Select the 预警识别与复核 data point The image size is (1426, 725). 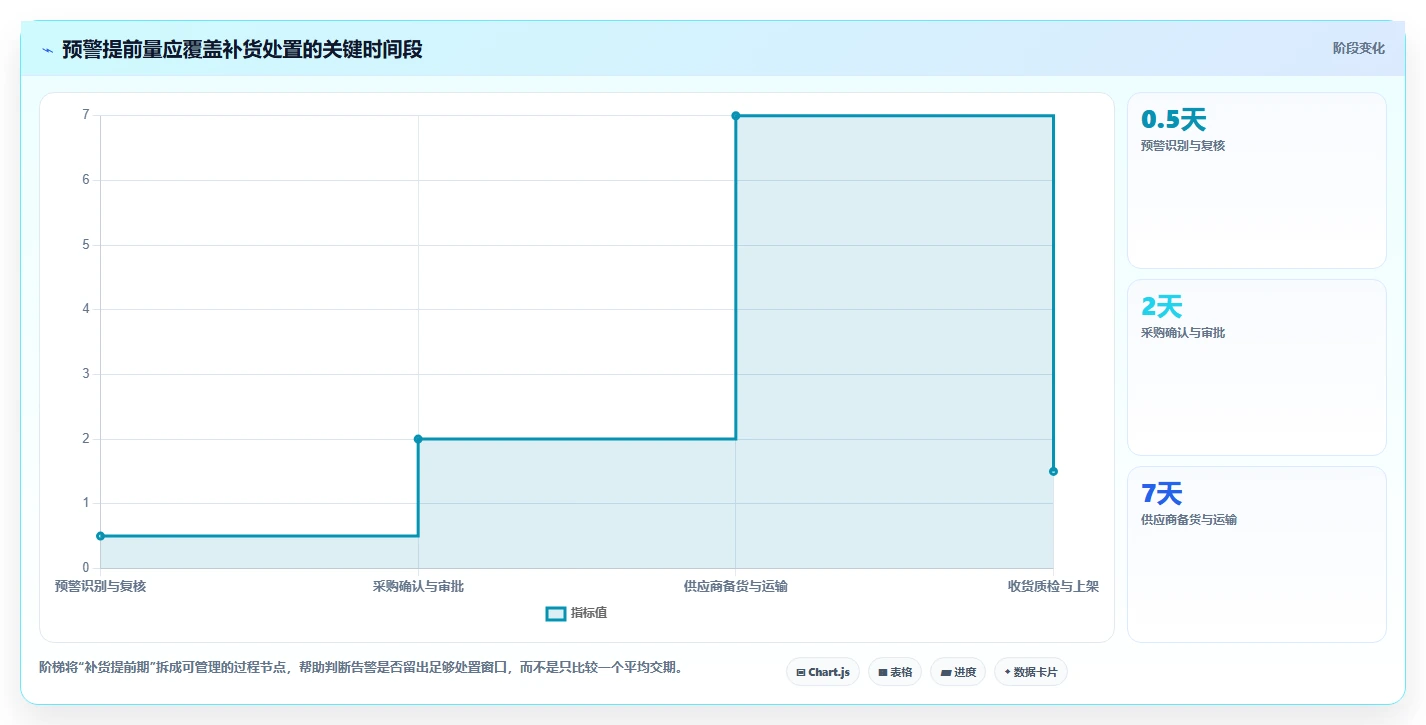point(100,536)
